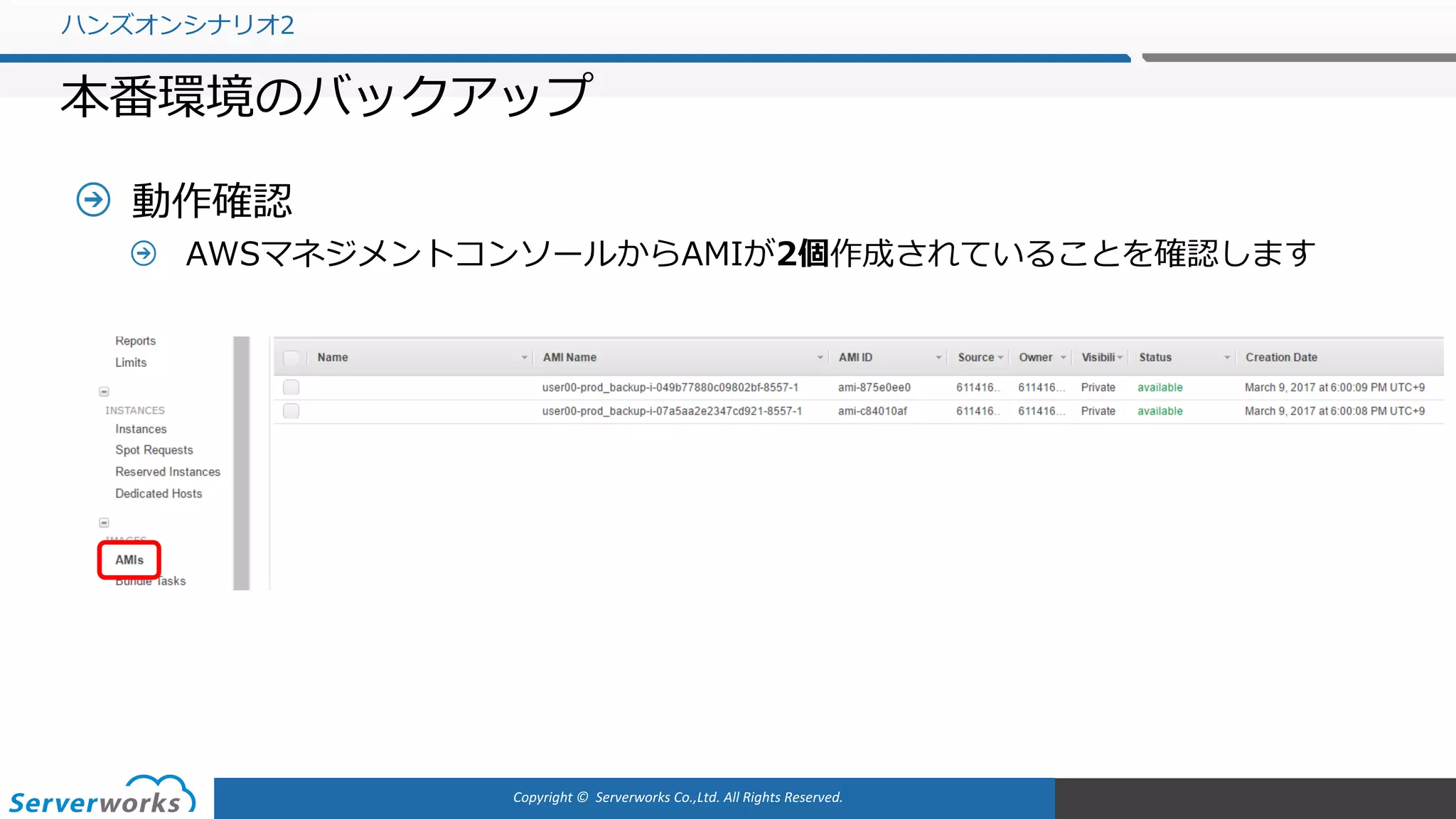
Task: Open Reports in the sidebar
Action: coord(135,341)
